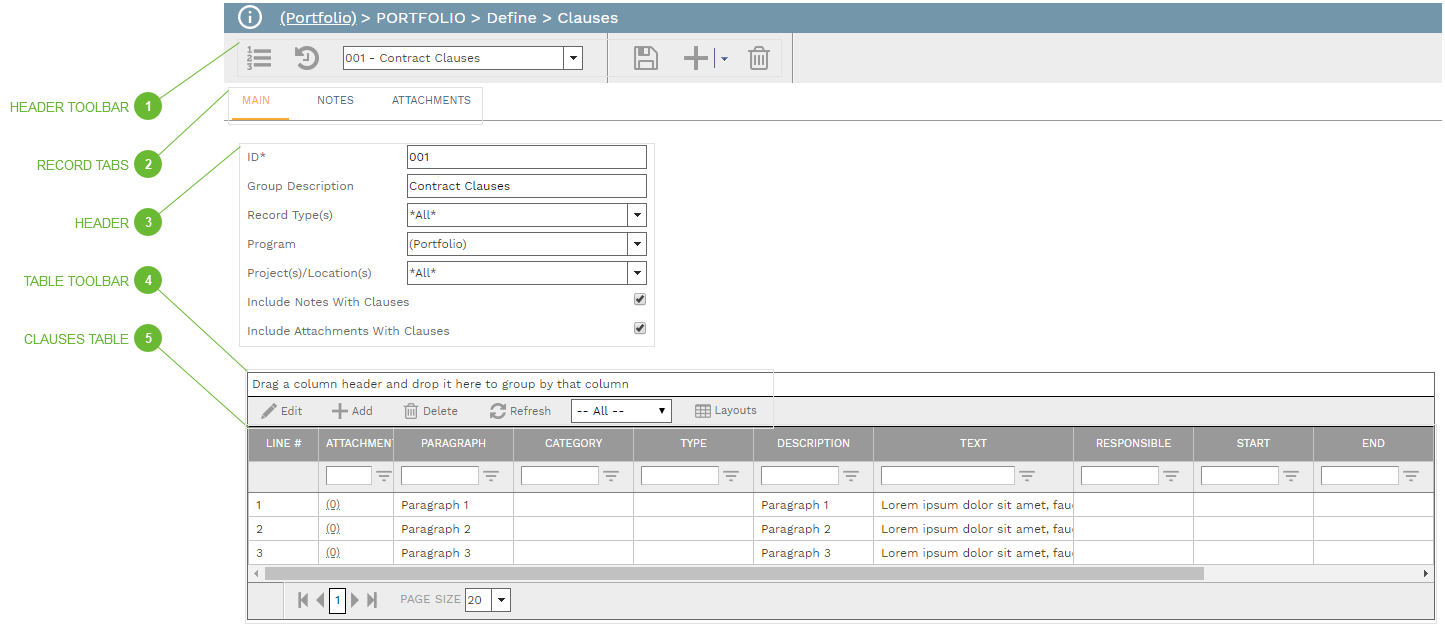Open the numbered records list icon

pyautogui.click(x=259, y=58)
